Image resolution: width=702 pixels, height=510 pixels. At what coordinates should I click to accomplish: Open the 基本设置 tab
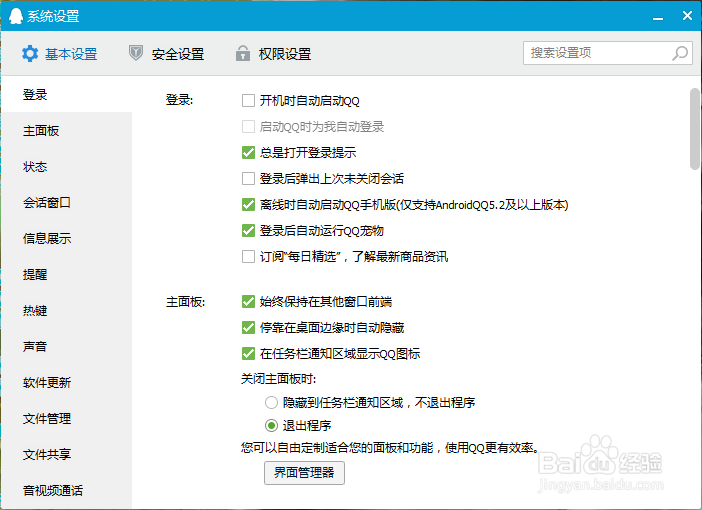pos(60,54)
